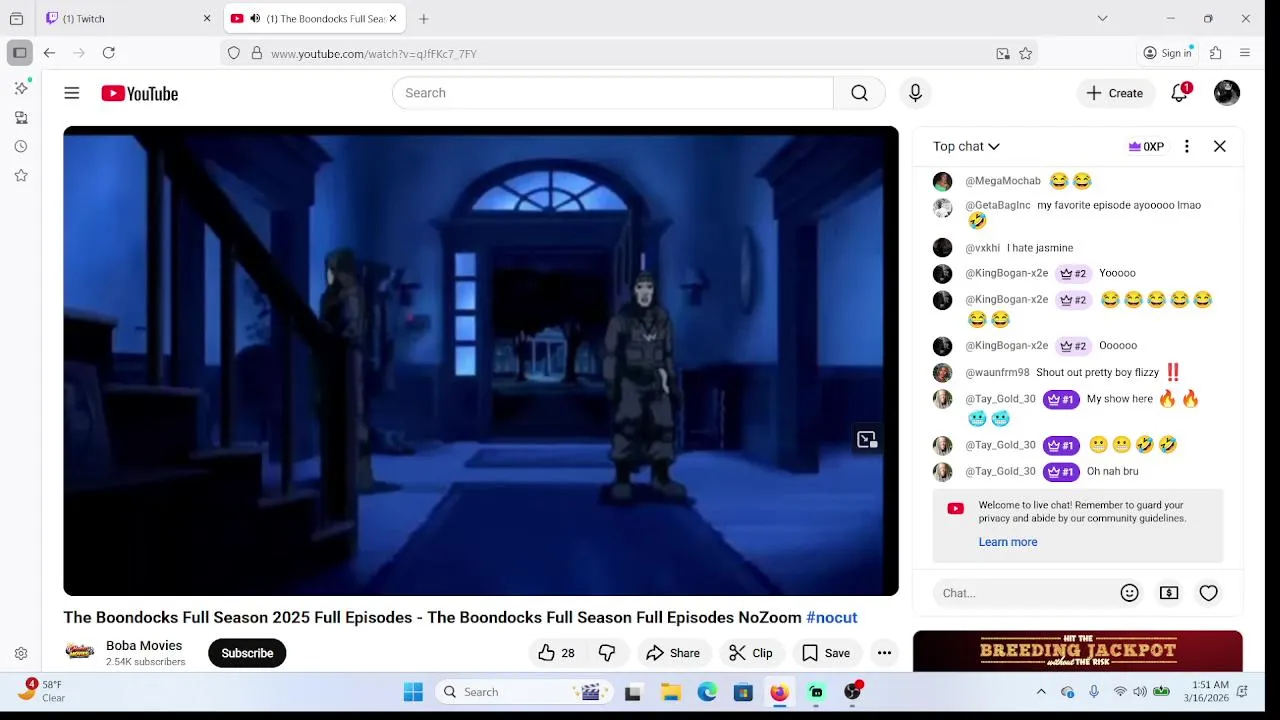Dislike the Boondocks video
This screenshot has width=1280, height=720.
click(607, 653)
